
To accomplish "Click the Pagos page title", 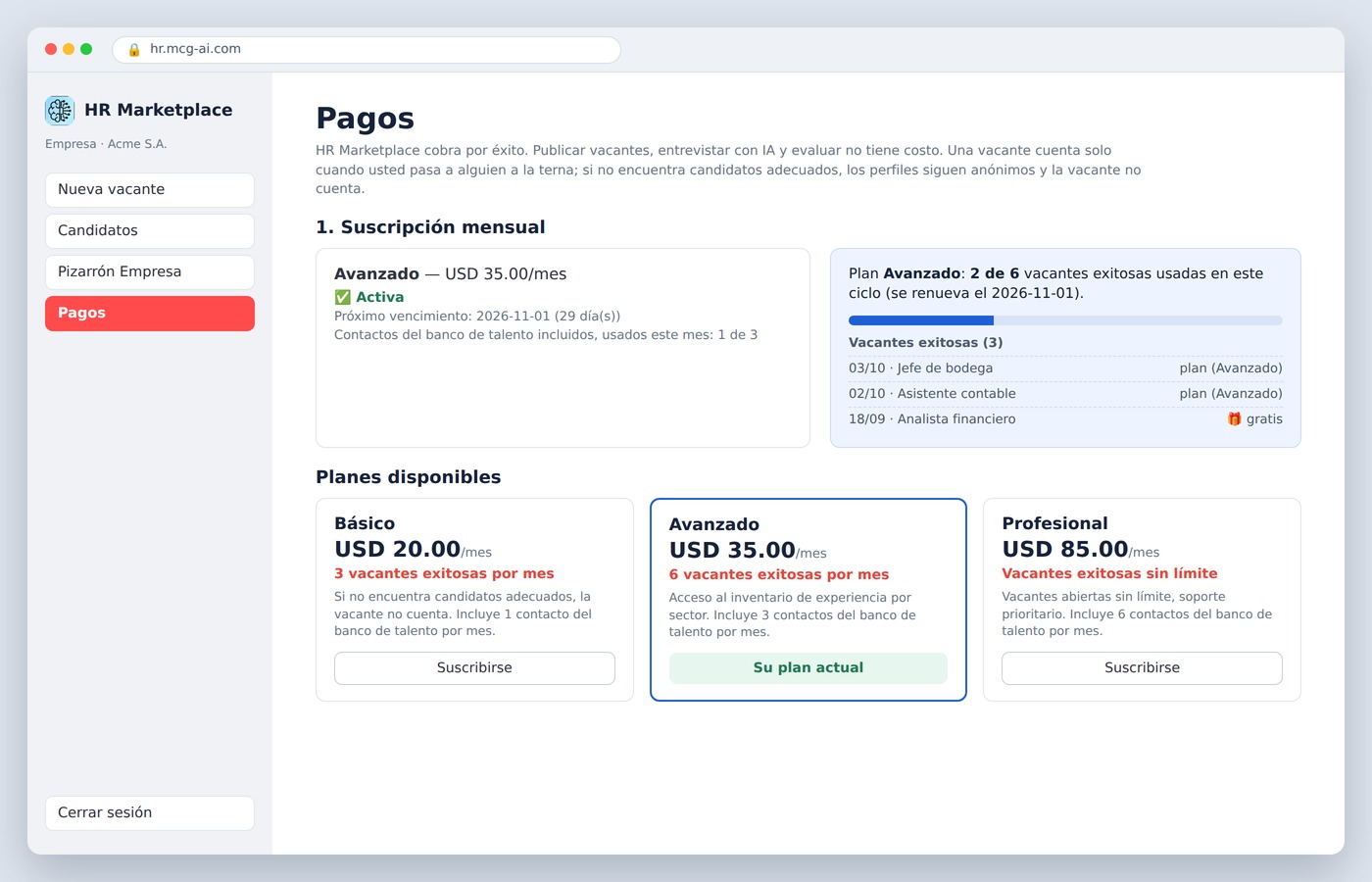I will [365, 119].
